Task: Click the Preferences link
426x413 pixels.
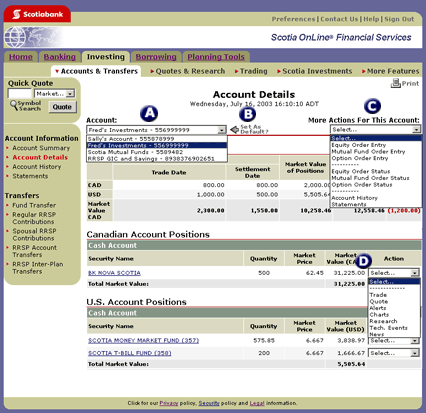Action: coord(293,19)
